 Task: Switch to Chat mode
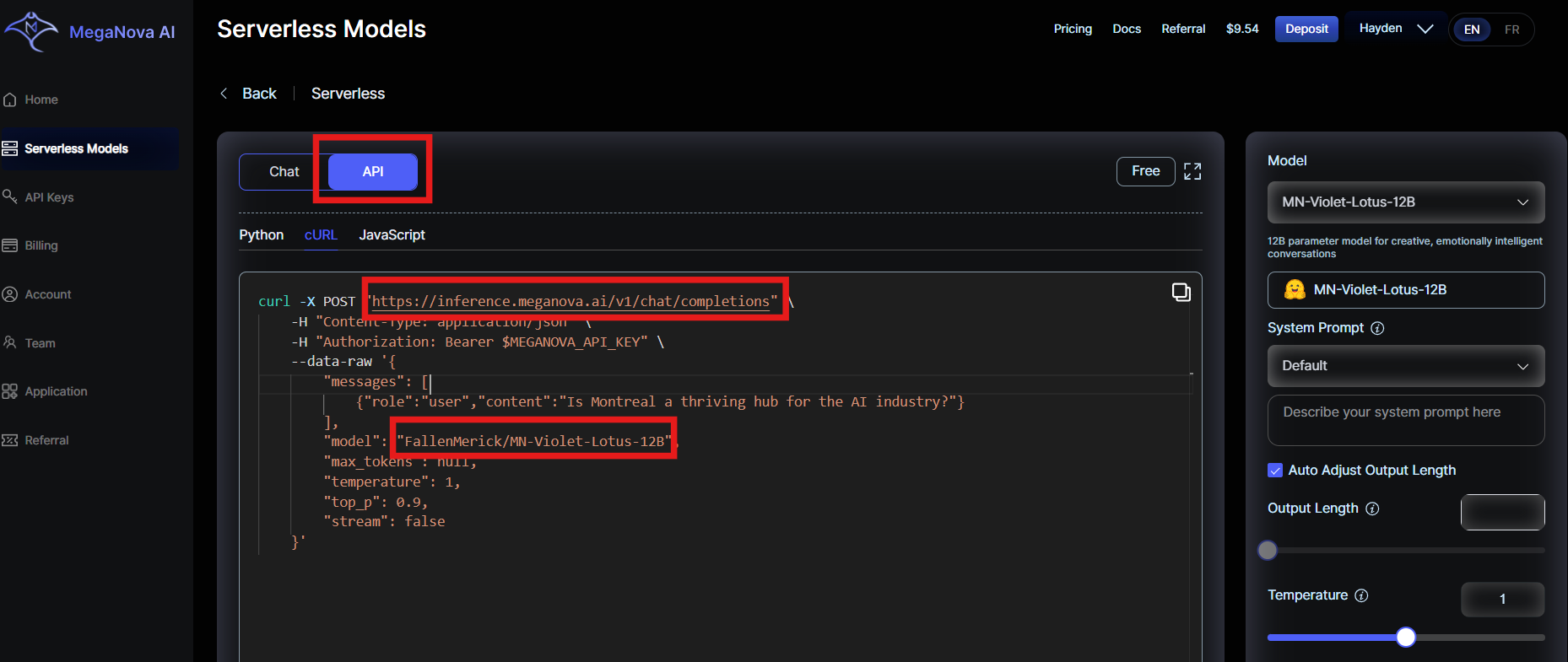click(x=284, y=172)
